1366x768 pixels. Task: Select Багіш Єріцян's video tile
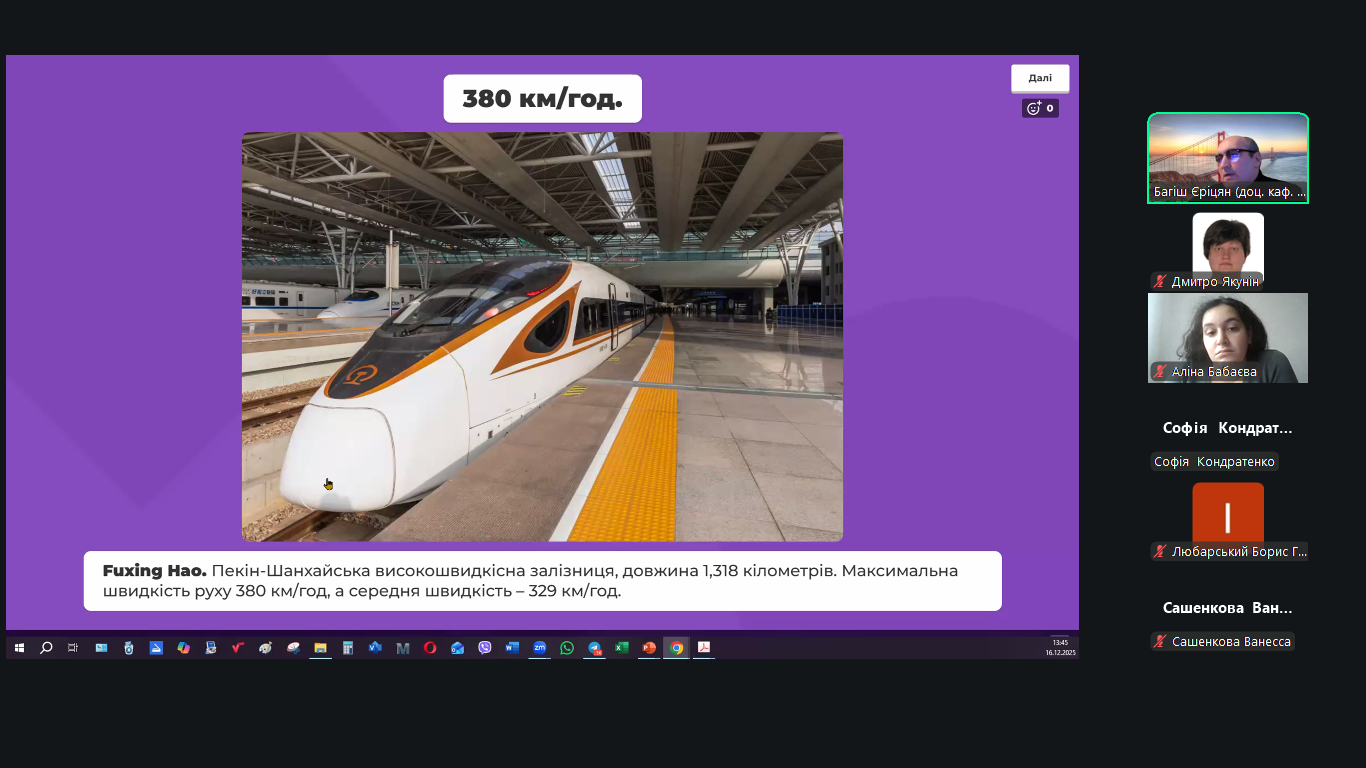pos(1228,157)
